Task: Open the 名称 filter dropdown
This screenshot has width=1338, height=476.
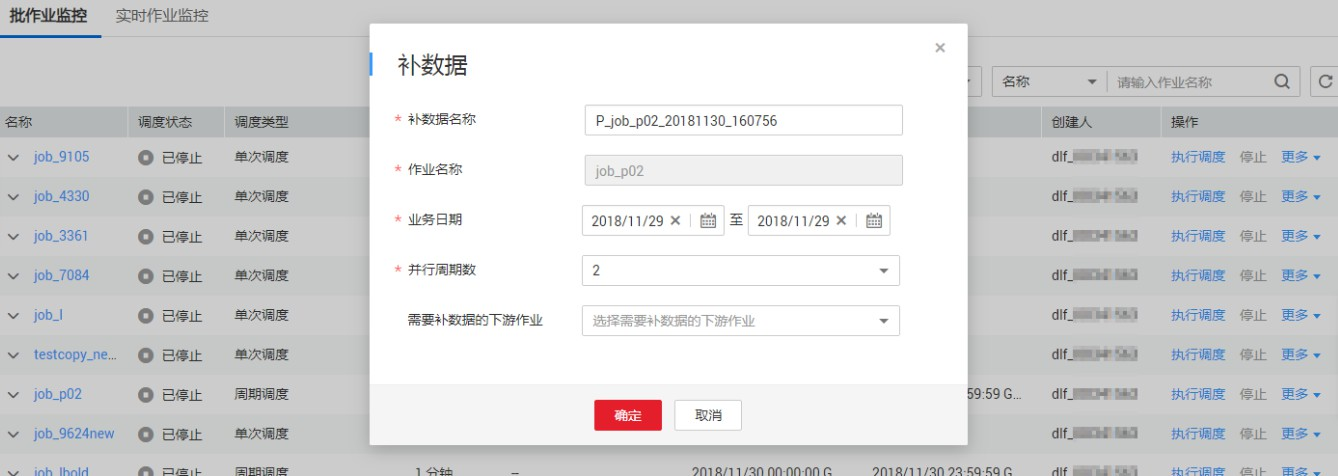Action: click(x=1050, y=82)
